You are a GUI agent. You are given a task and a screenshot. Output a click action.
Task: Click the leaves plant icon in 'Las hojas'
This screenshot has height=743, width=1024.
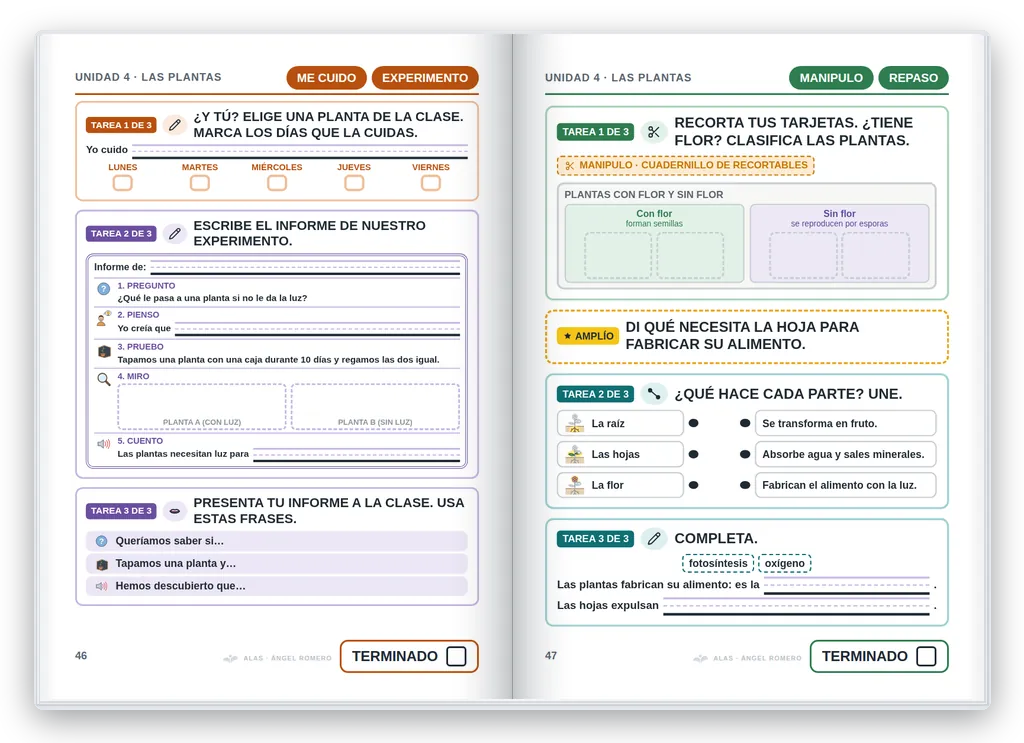[575, 454]
